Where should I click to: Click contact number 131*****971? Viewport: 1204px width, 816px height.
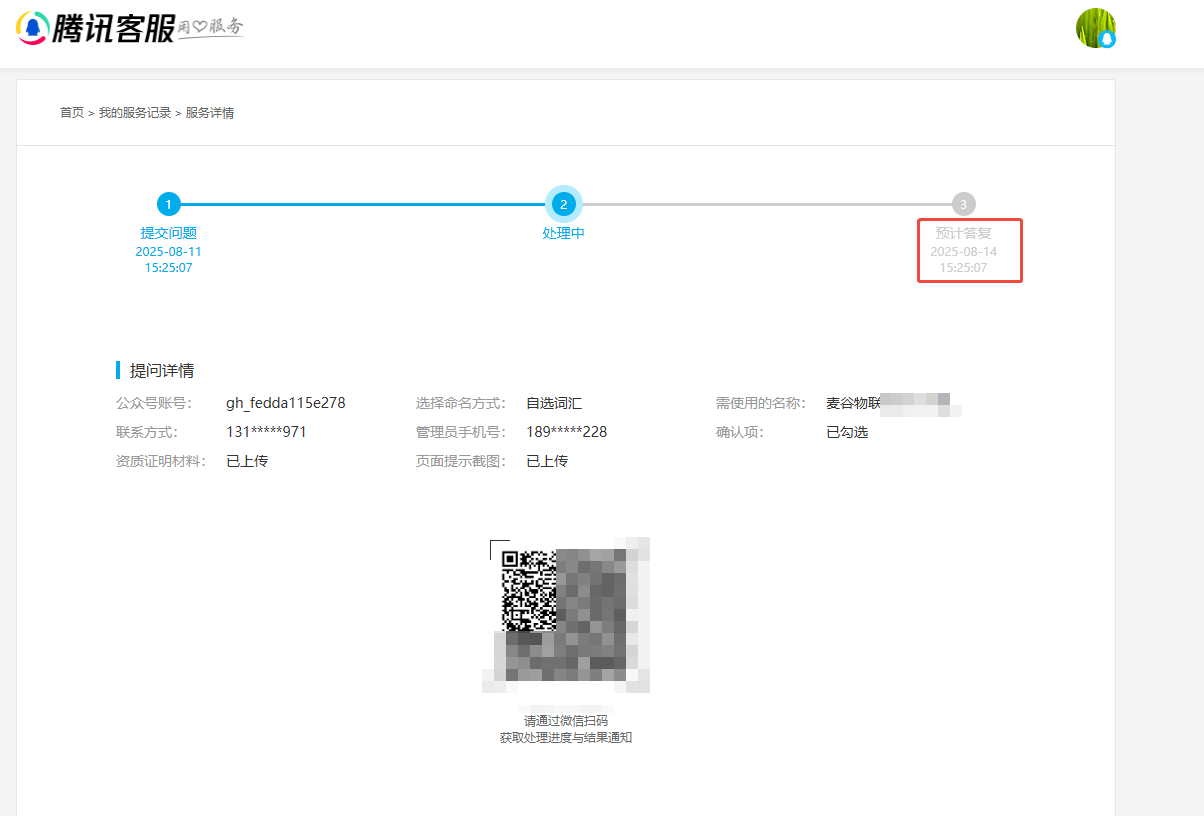pyautogui.click(x=267, y=432)
